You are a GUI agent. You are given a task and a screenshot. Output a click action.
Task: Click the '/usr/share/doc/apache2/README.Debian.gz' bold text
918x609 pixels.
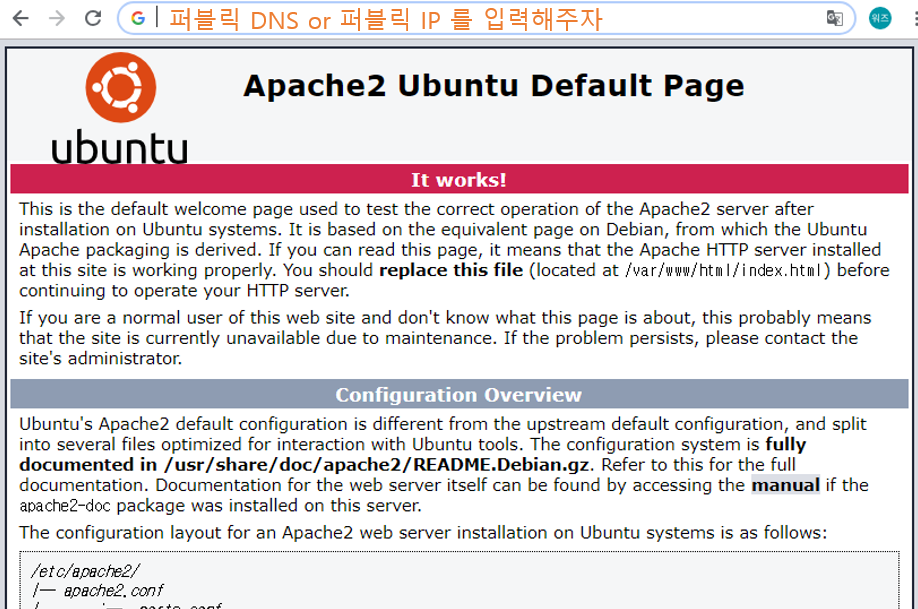(x=376, y=465)
